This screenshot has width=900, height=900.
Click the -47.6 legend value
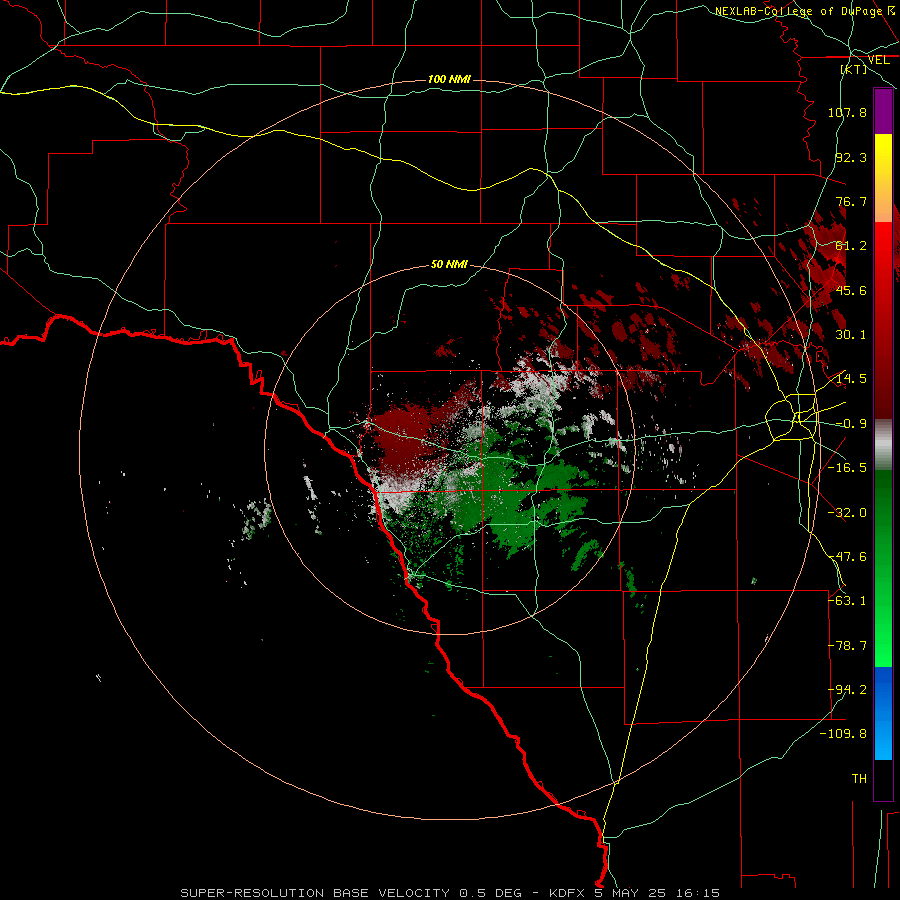(x=847, y=557)
